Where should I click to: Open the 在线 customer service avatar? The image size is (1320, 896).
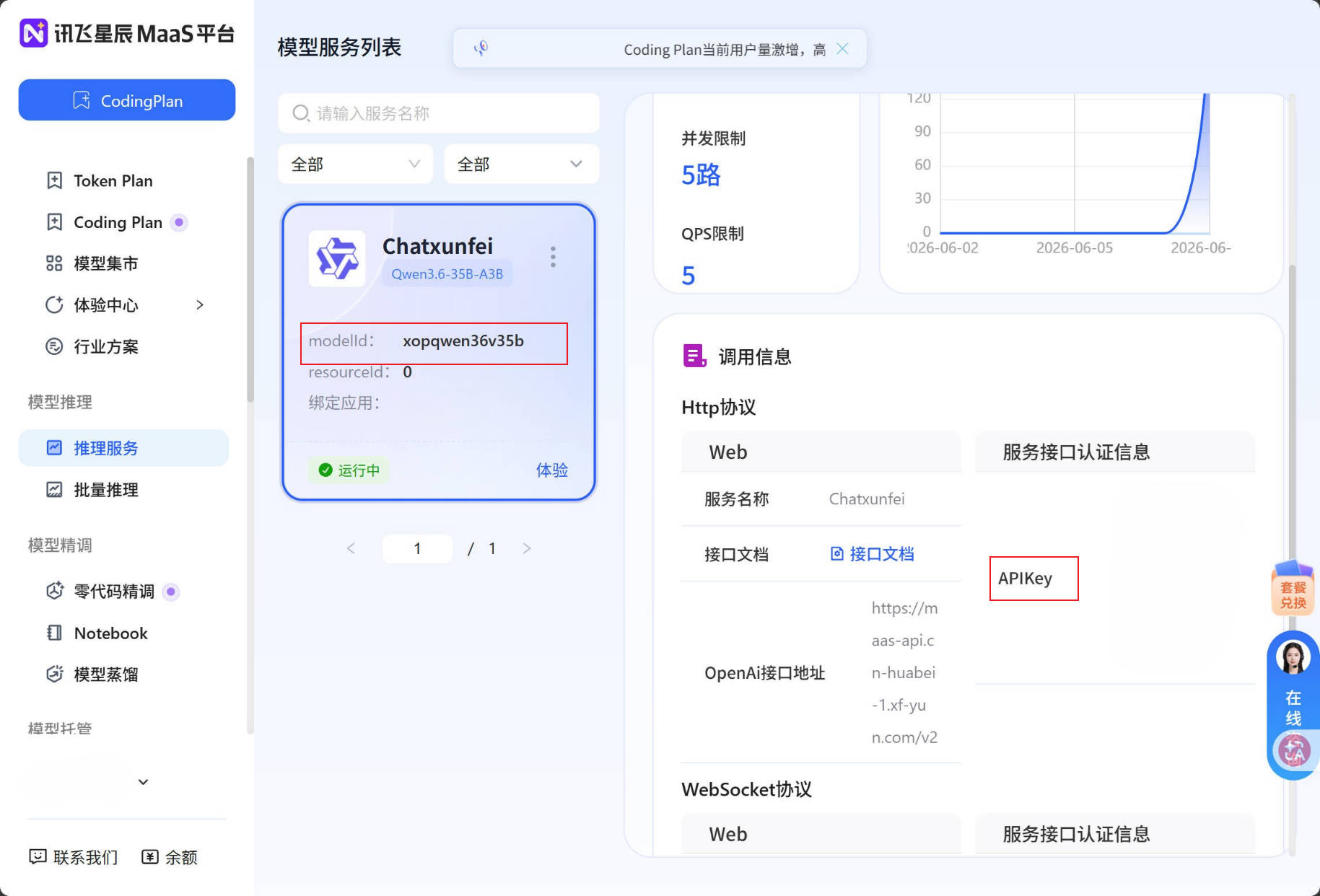click(1293, 657)
